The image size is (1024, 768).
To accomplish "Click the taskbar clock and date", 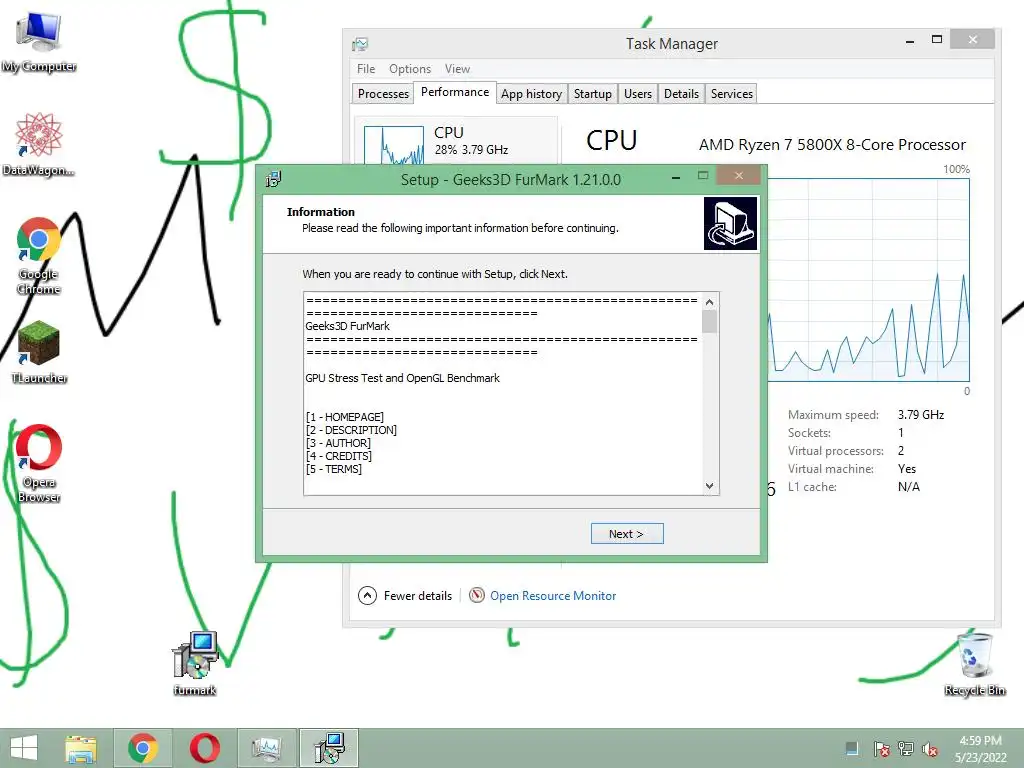I will coord(980,748).
